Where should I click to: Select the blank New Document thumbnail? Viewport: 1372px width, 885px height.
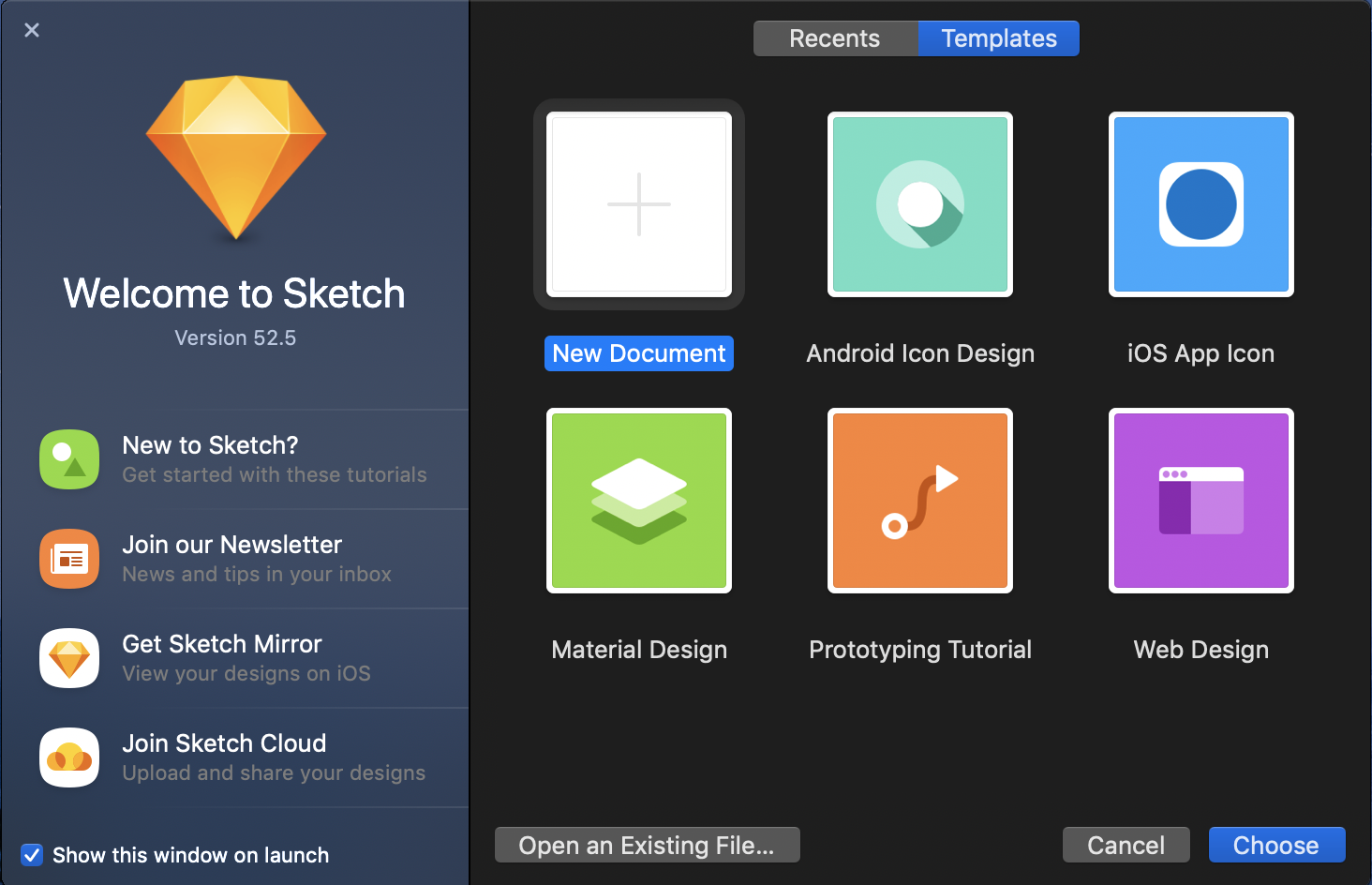tap(639, 204)
